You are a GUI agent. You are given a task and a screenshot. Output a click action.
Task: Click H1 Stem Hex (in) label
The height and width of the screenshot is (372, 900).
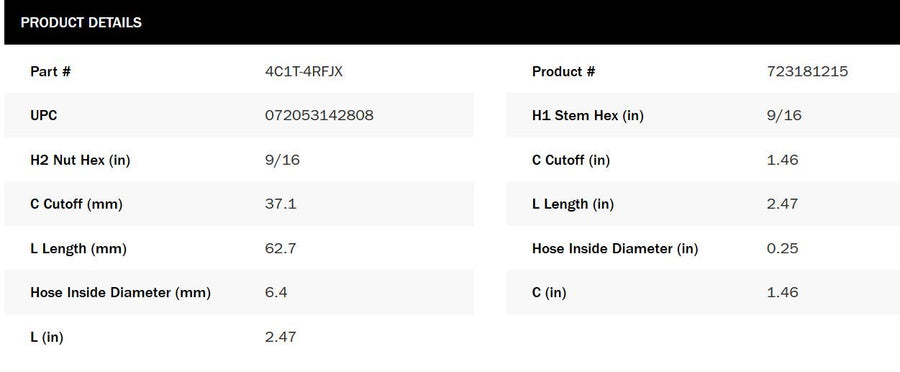point(588,115)
